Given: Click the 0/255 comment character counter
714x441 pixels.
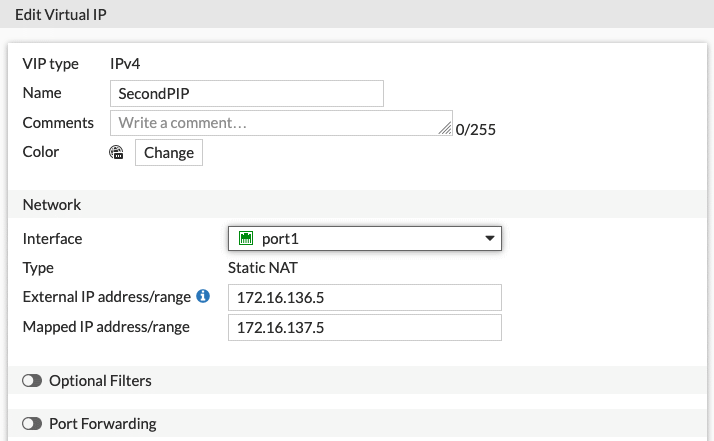Looking at the screenshot, I should tap(476, 129).
